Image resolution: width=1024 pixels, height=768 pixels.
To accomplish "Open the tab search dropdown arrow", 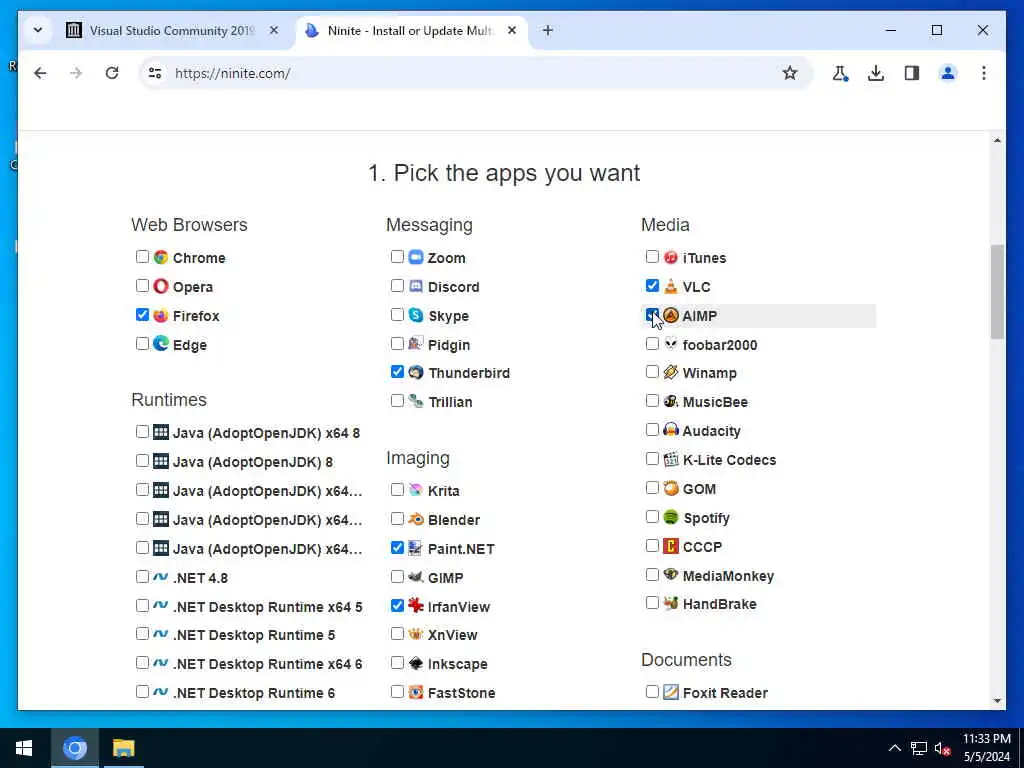I will pos(38,30).
